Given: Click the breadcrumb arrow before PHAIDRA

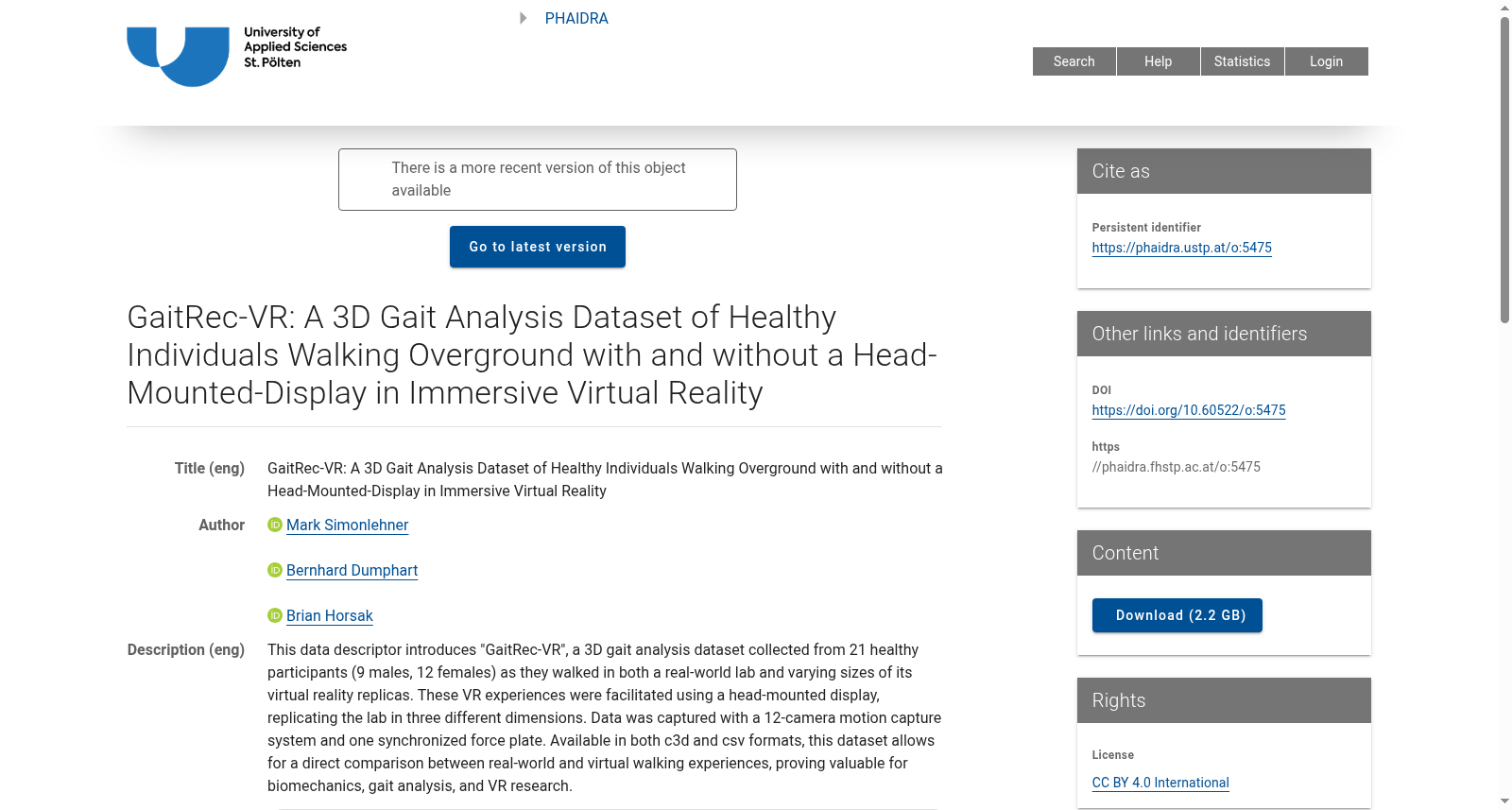Looking at the screenshot, I should [x=524, y=18].
